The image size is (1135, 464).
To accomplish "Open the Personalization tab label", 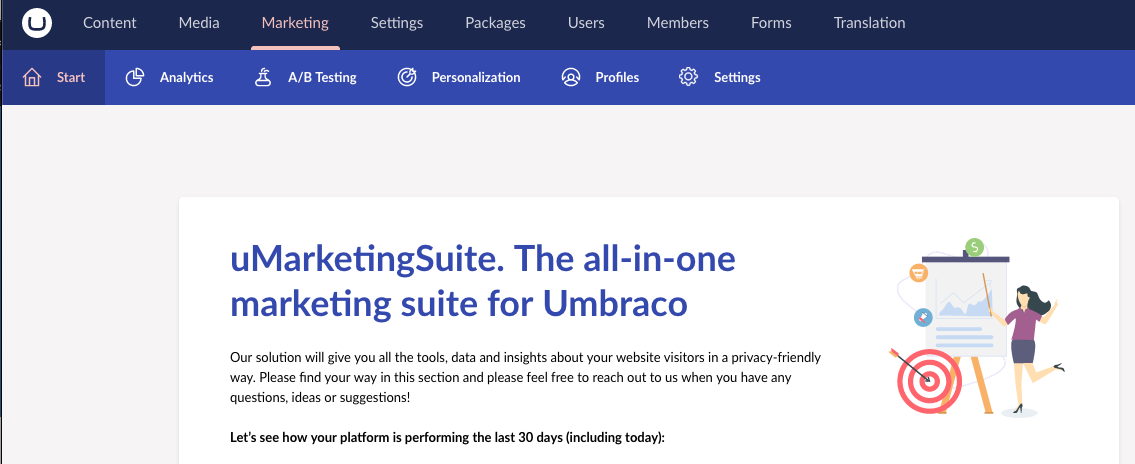I will point(476,77).
